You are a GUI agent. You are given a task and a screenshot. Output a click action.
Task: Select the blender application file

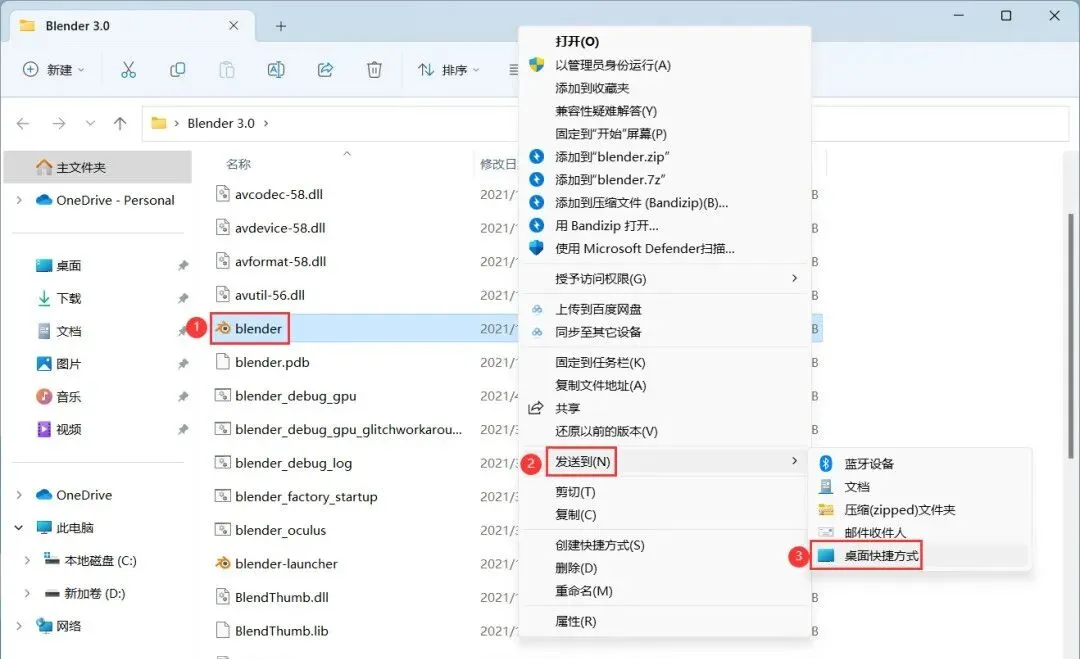pyautogui.click(x=258, y=328)
